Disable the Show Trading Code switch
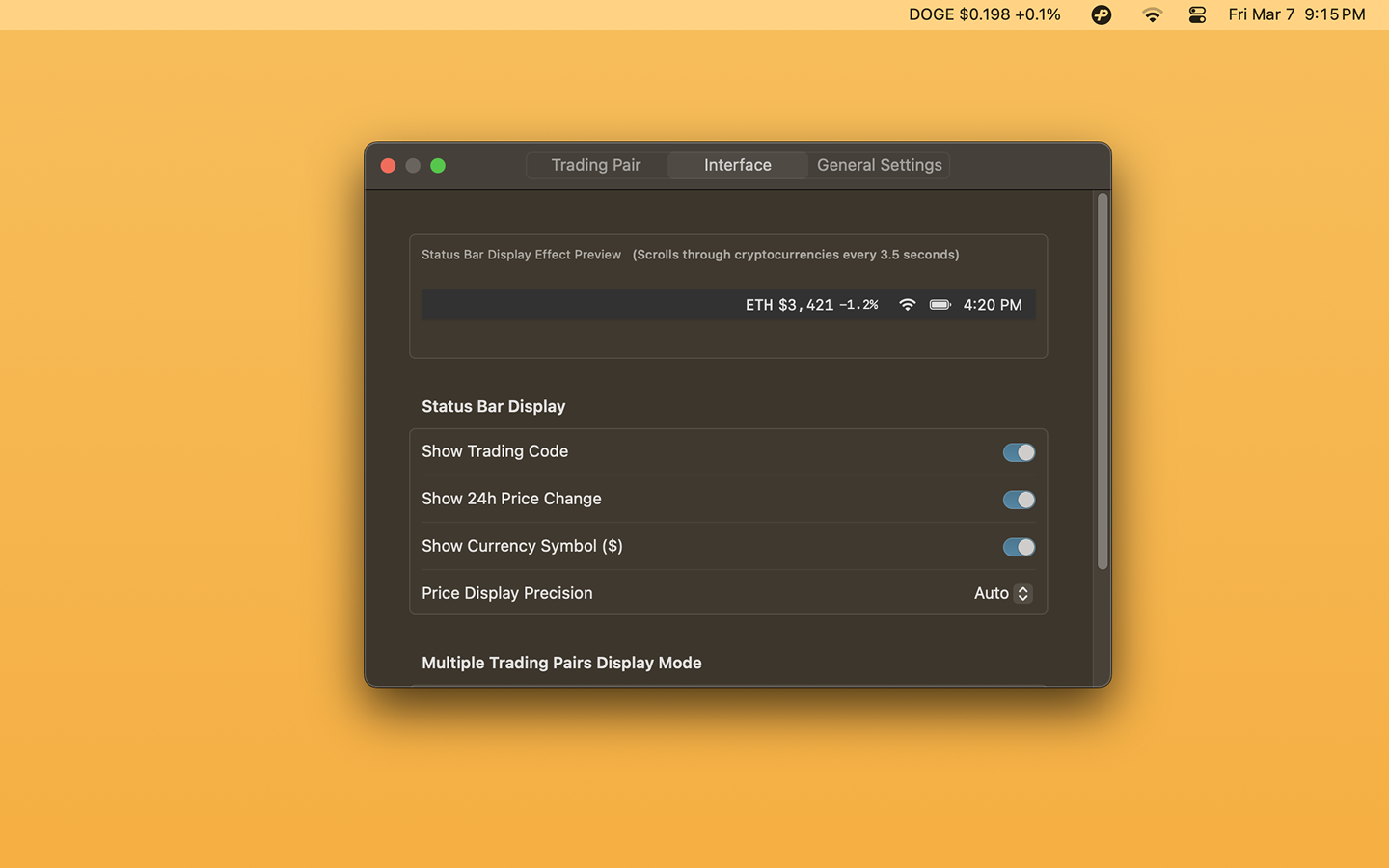Viewport: 1389px width, 868px height. tap(1019, 452)
